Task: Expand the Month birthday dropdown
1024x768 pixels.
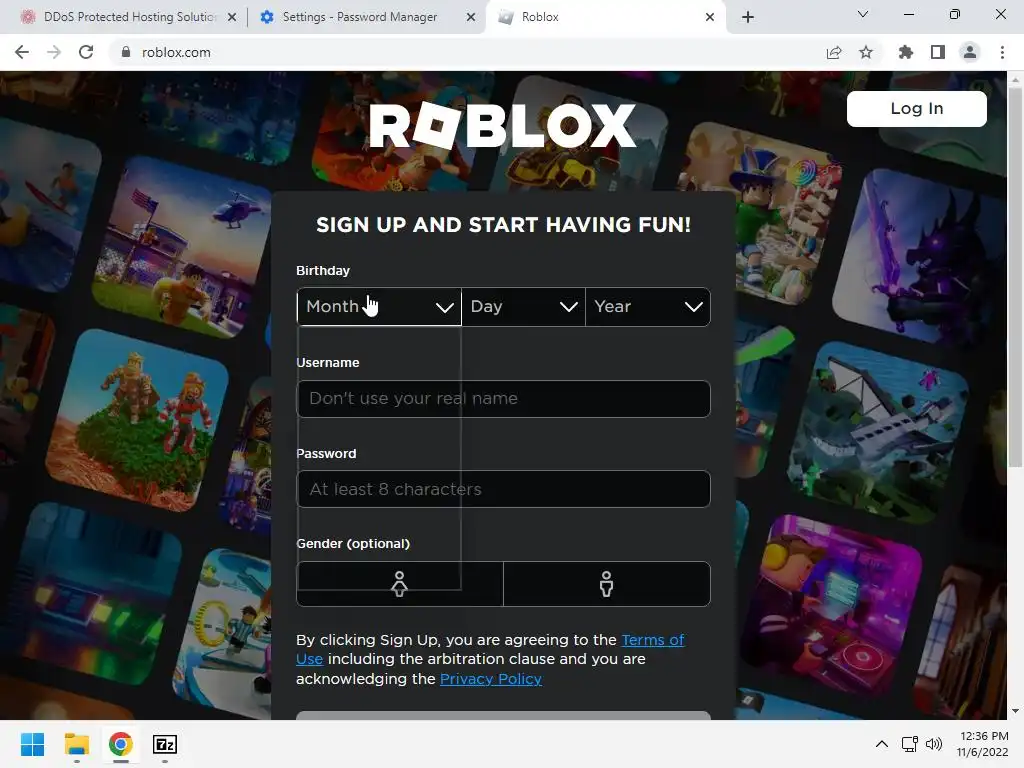Action: [x=379, y=306]
